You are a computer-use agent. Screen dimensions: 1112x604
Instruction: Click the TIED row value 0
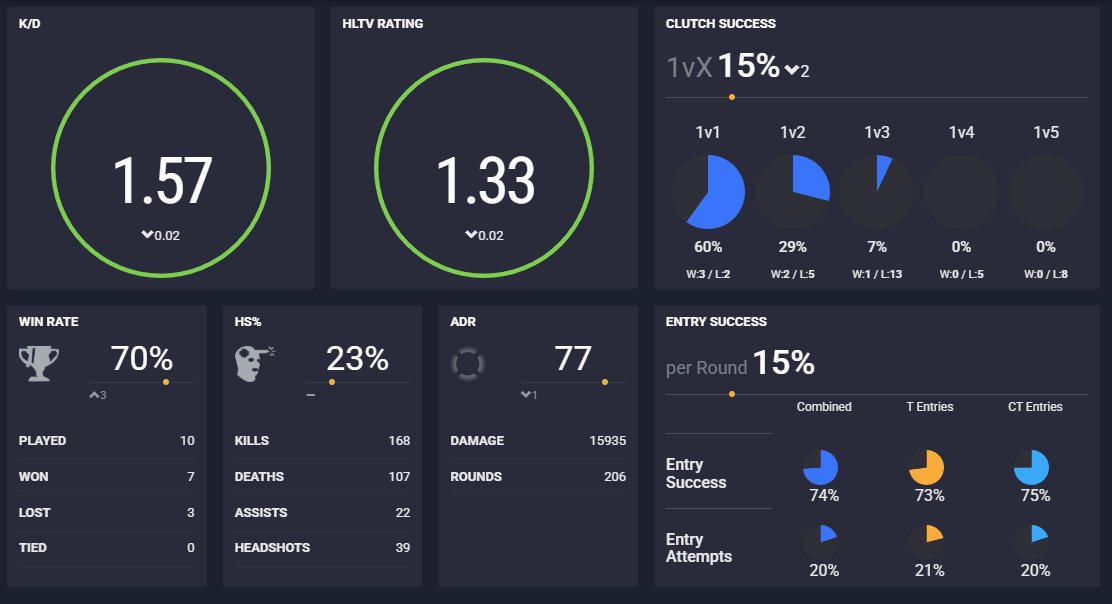pos(191,547)
